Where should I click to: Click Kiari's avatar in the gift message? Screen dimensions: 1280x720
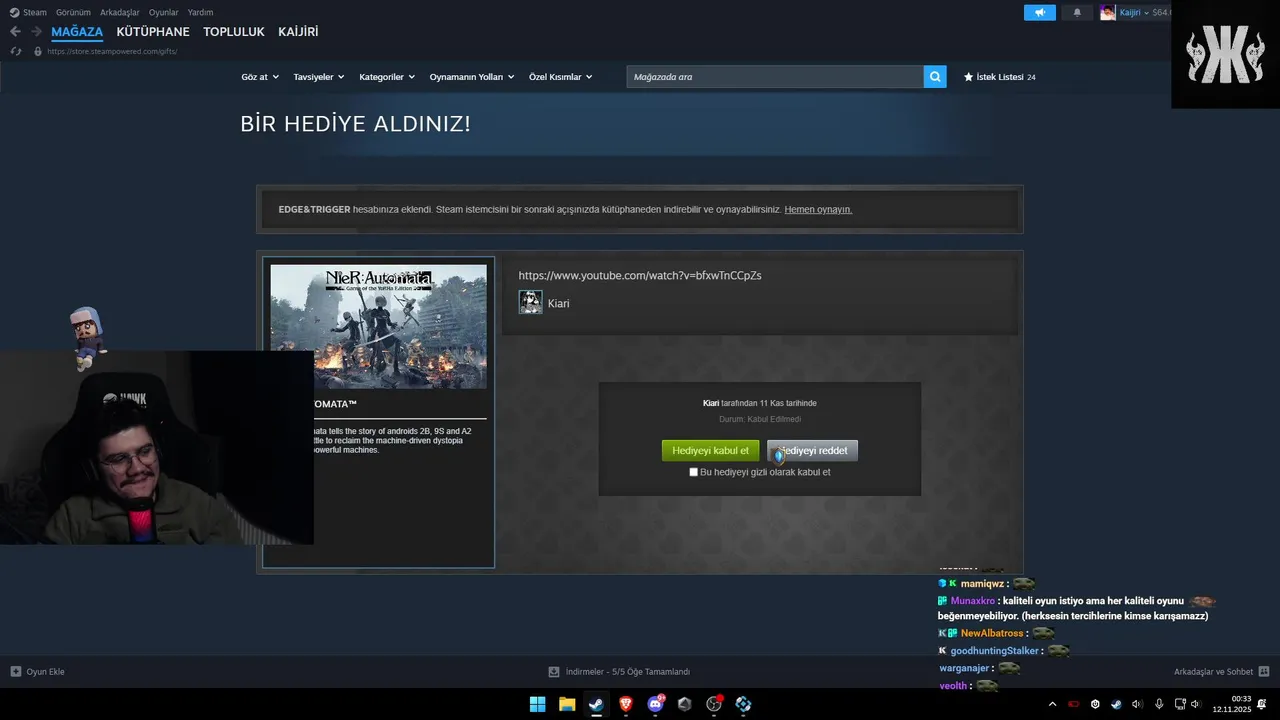(530, 302)
